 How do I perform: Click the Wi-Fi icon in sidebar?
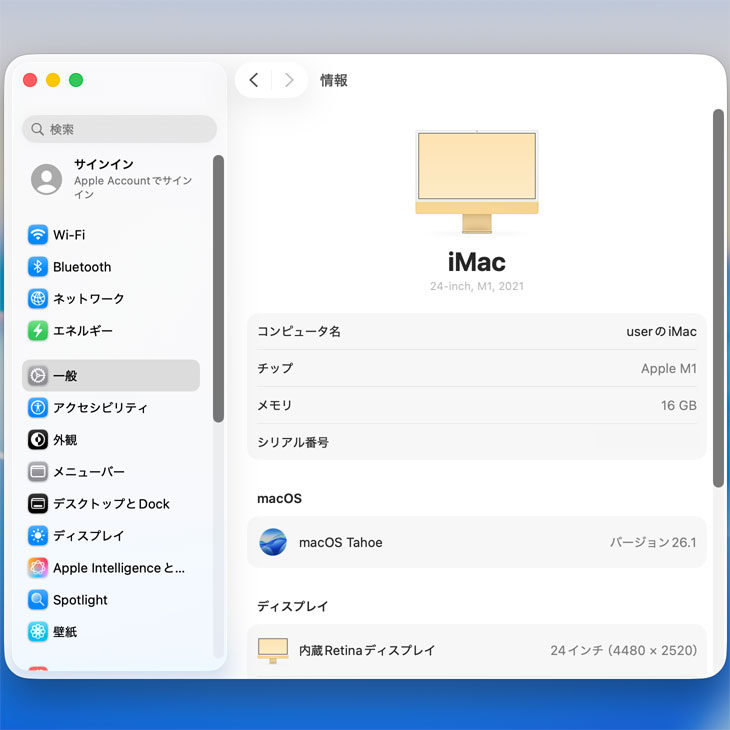click(x=38, y=235)
